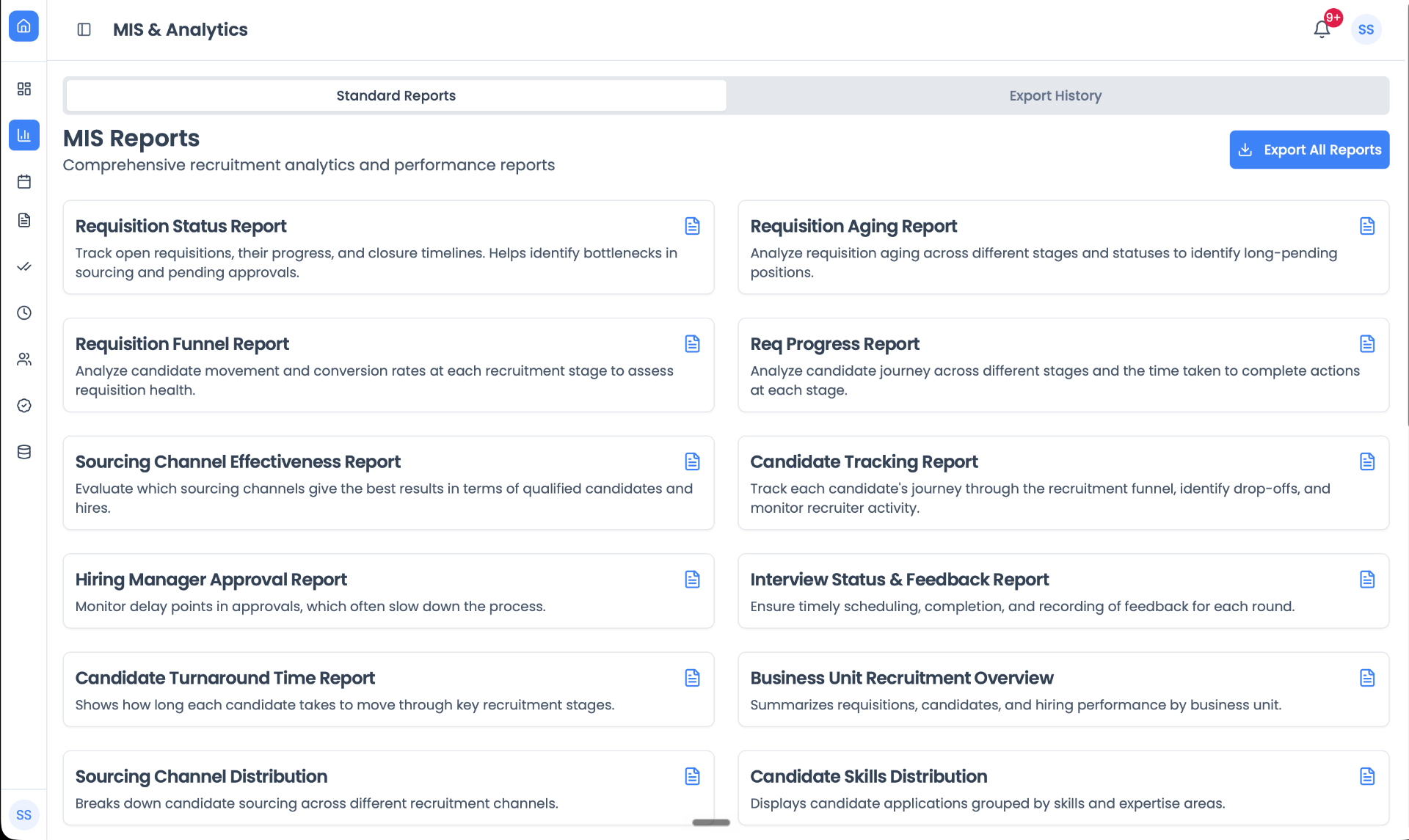This screenshot has height=840, width=1409.
Task: Open the document sidebar icon
Action: 24,220
